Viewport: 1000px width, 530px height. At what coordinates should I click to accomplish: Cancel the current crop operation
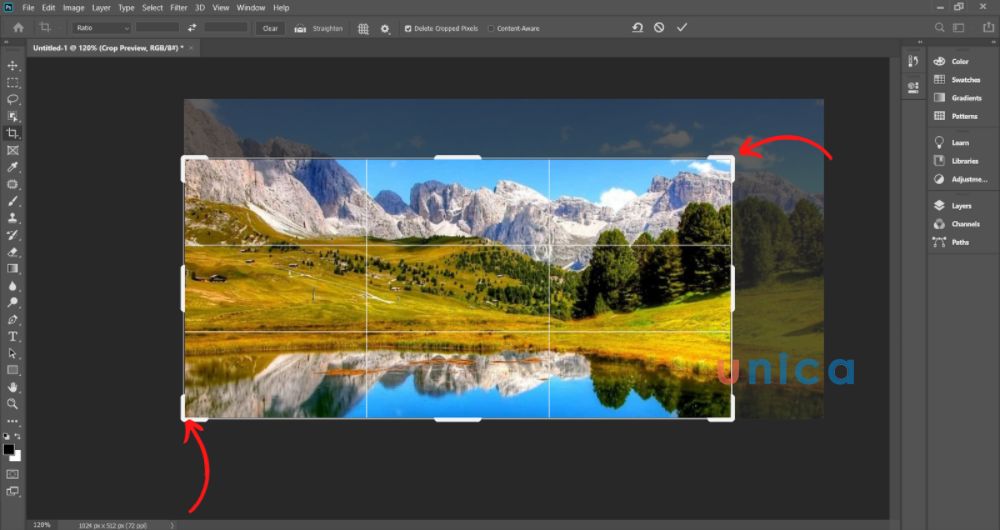coord(659,27)
